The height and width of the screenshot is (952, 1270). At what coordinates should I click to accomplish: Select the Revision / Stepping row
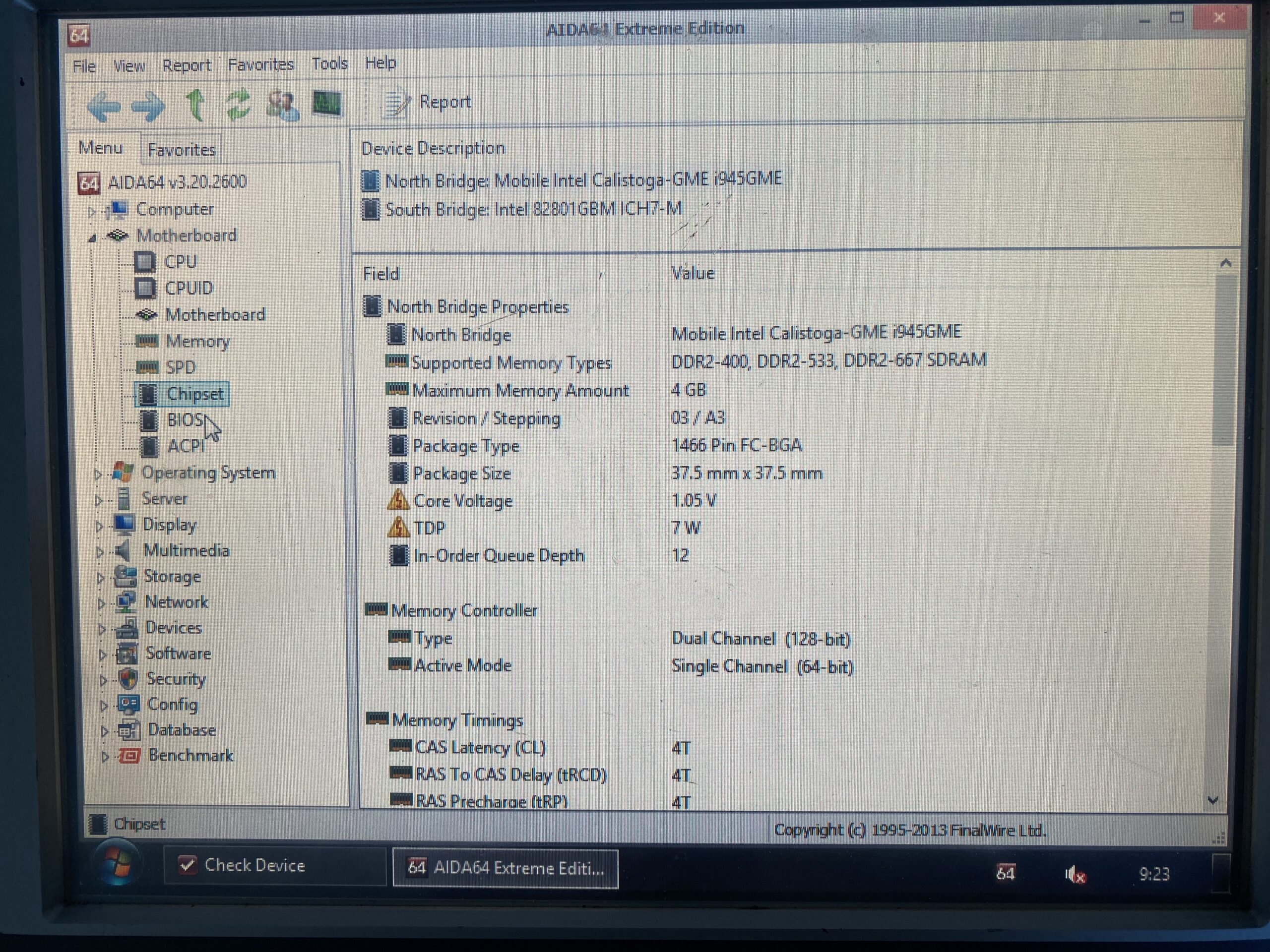(556, 418)
